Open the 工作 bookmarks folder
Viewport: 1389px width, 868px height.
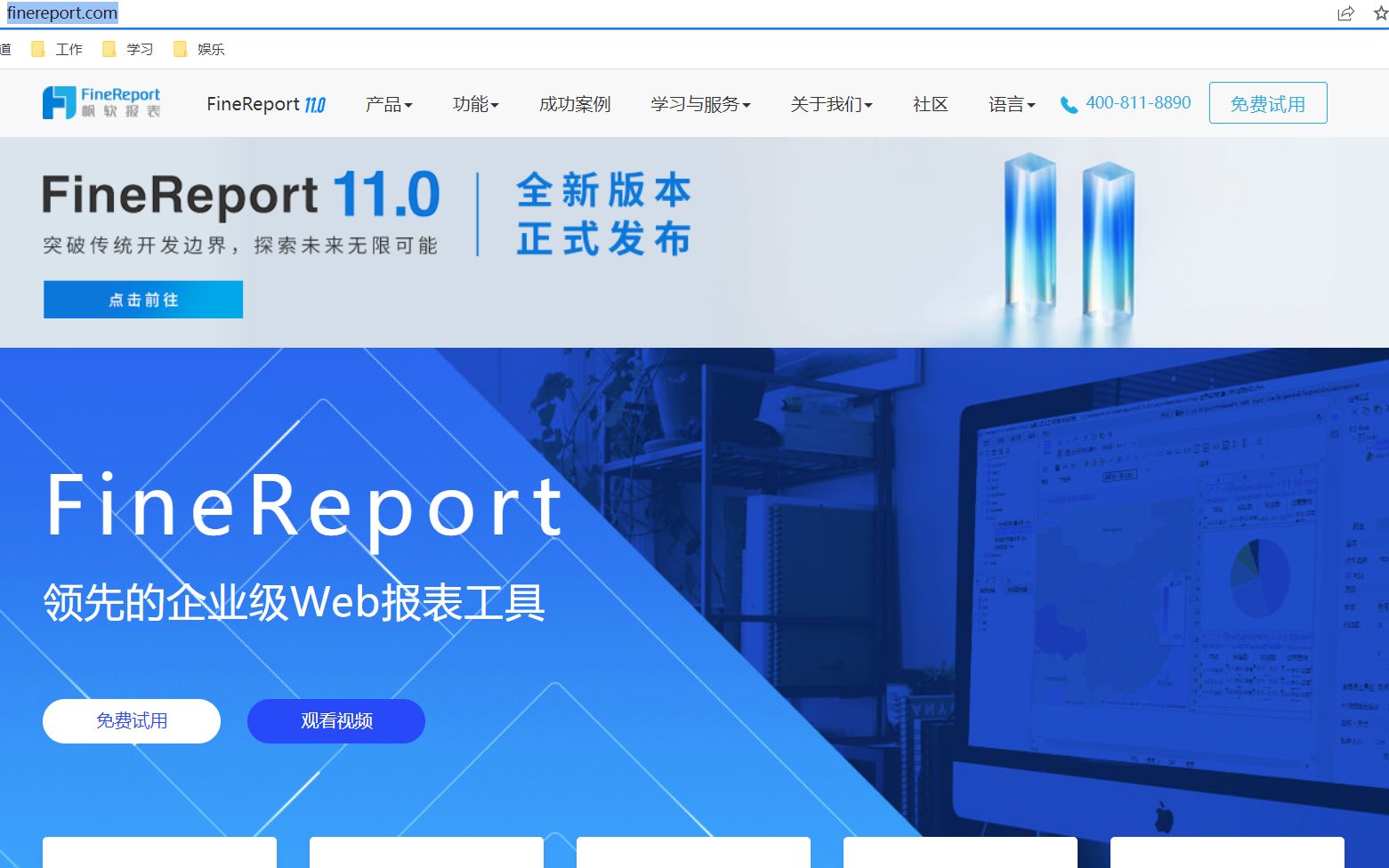click(x=59, y=49)
